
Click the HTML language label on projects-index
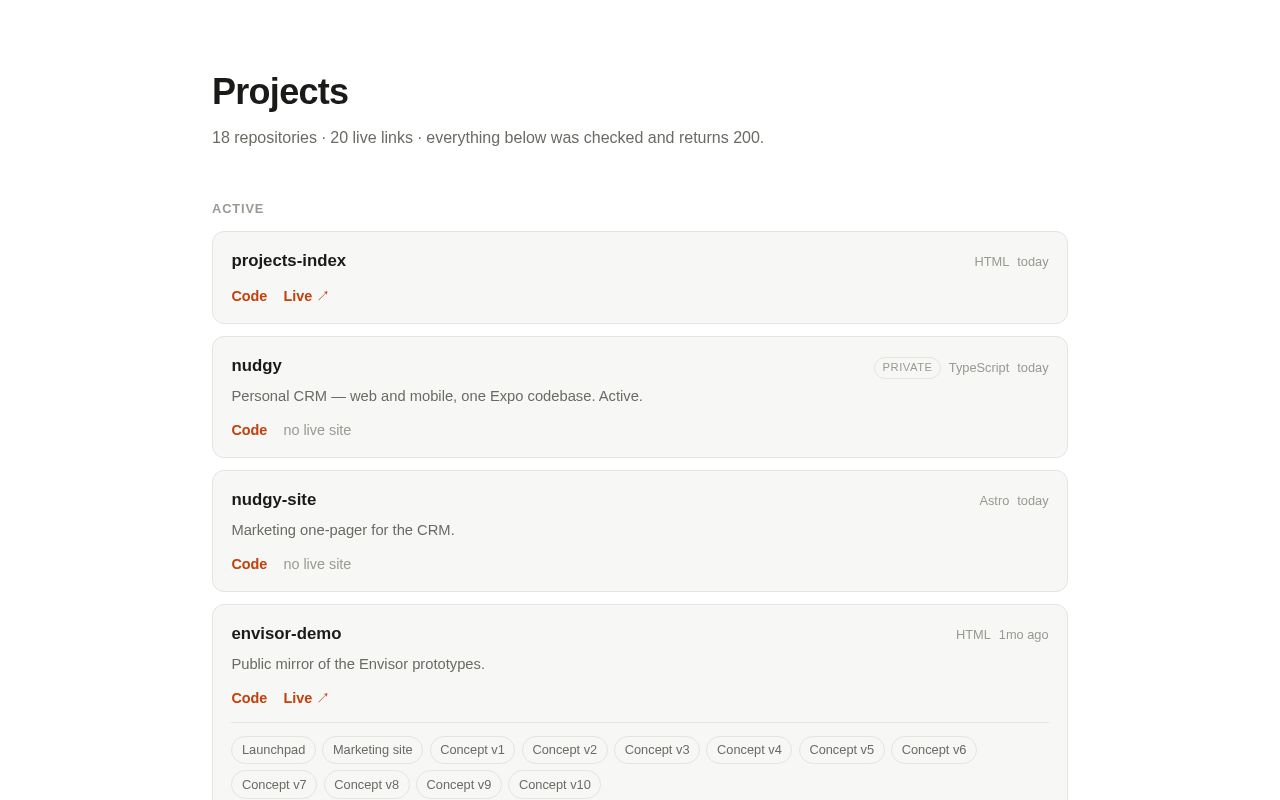(992, 262)
